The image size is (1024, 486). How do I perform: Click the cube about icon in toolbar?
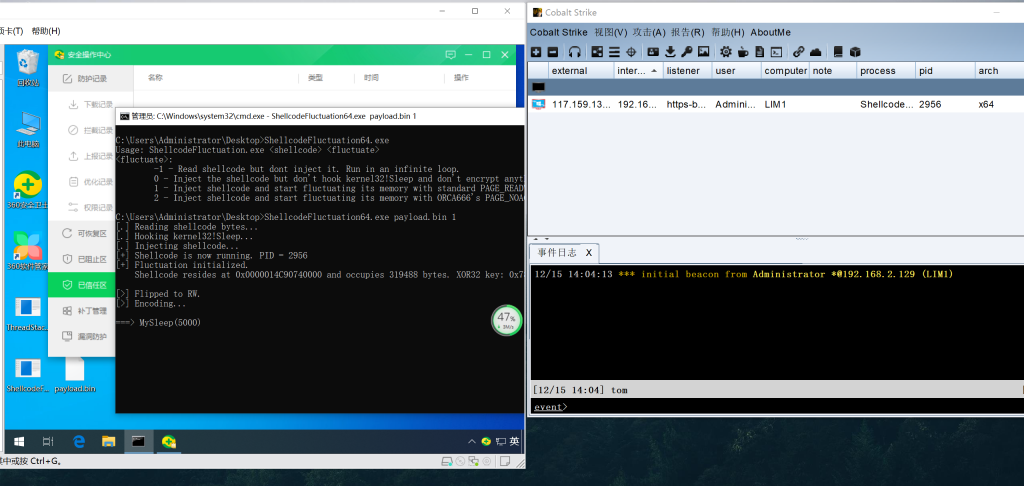tap(856, 52)
